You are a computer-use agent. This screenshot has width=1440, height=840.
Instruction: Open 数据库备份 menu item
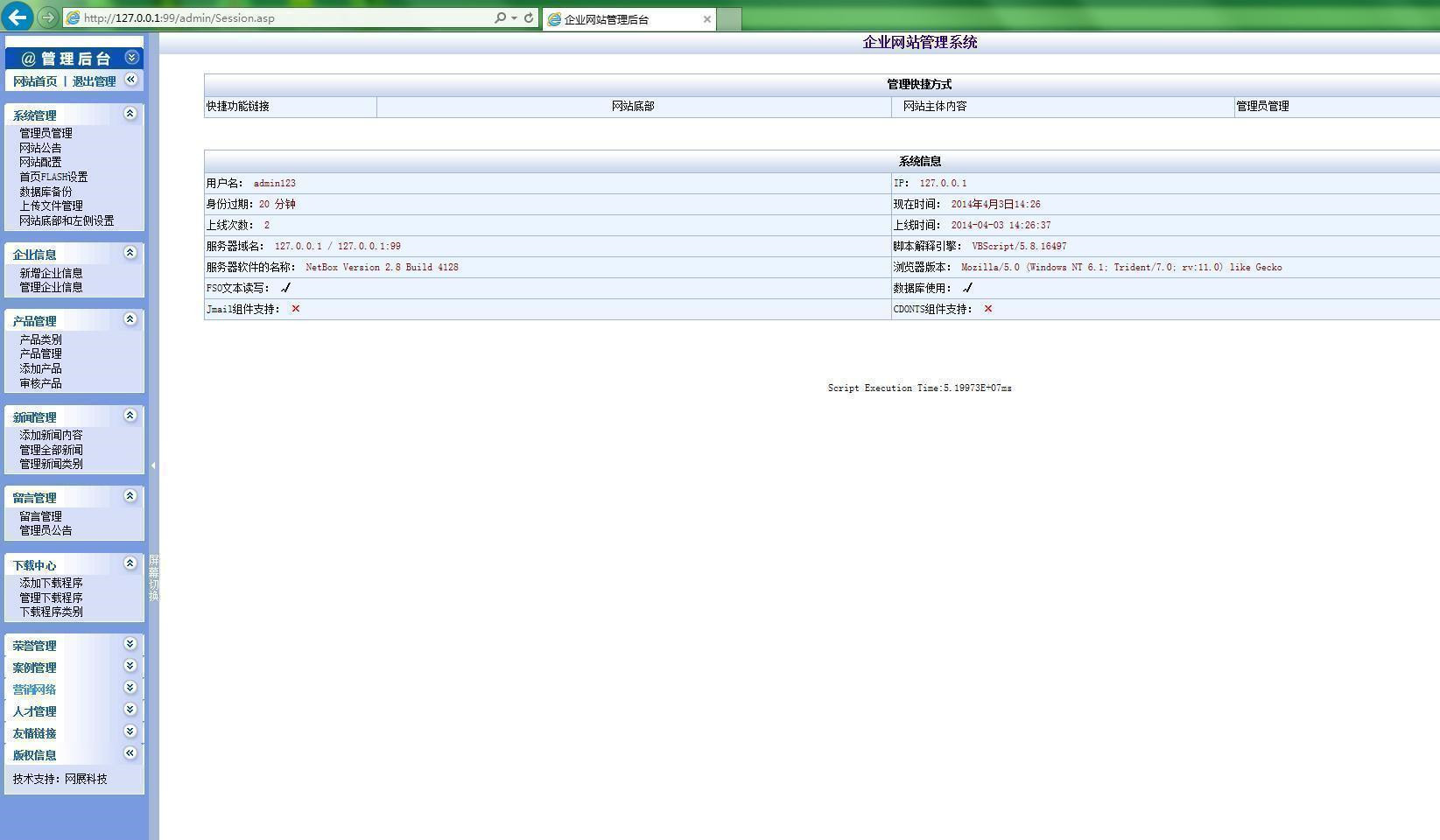46,192
